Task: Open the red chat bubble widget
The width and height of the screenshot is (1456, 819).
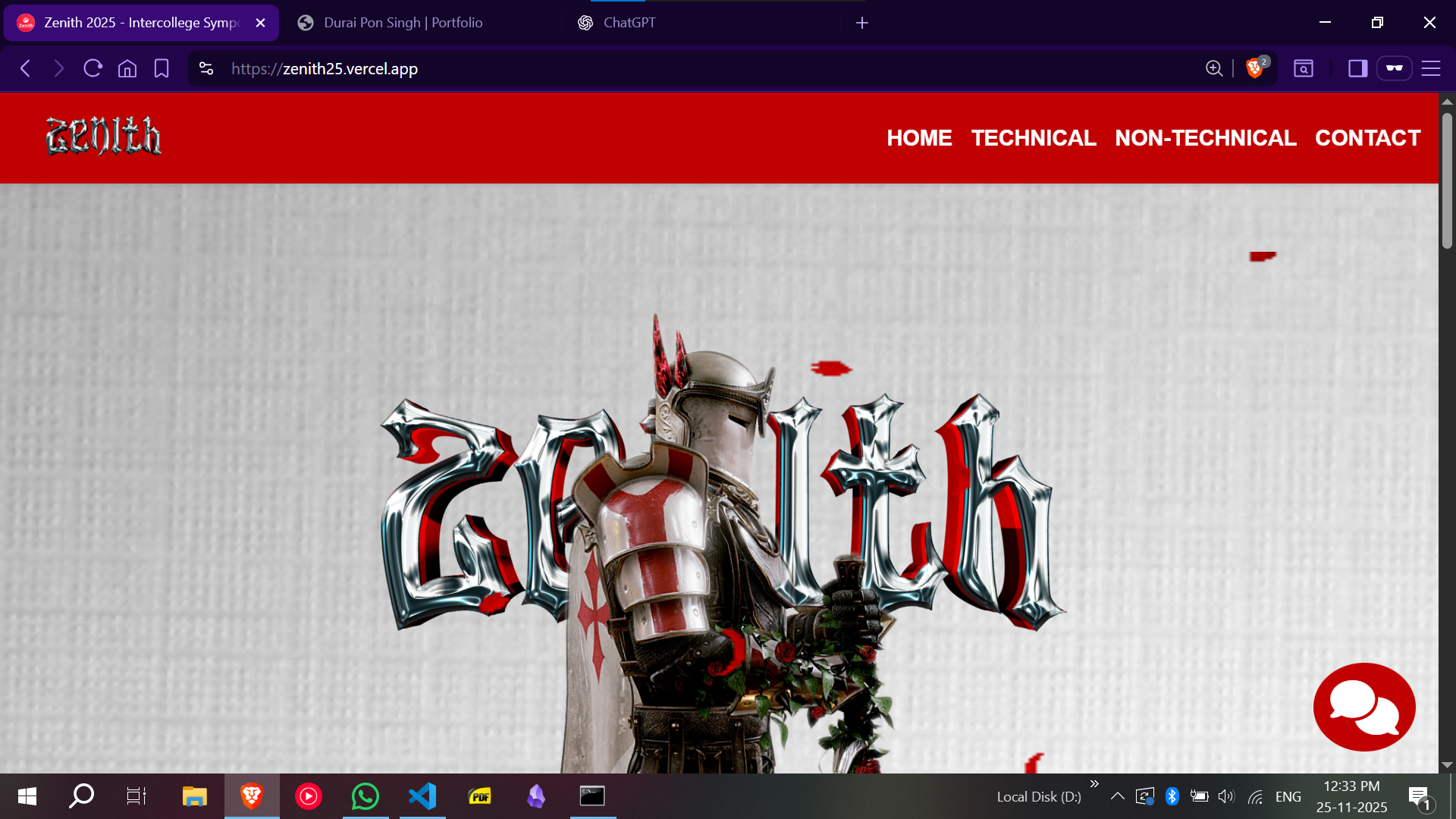Action: pyautogui.click(x=1363, y=707)
